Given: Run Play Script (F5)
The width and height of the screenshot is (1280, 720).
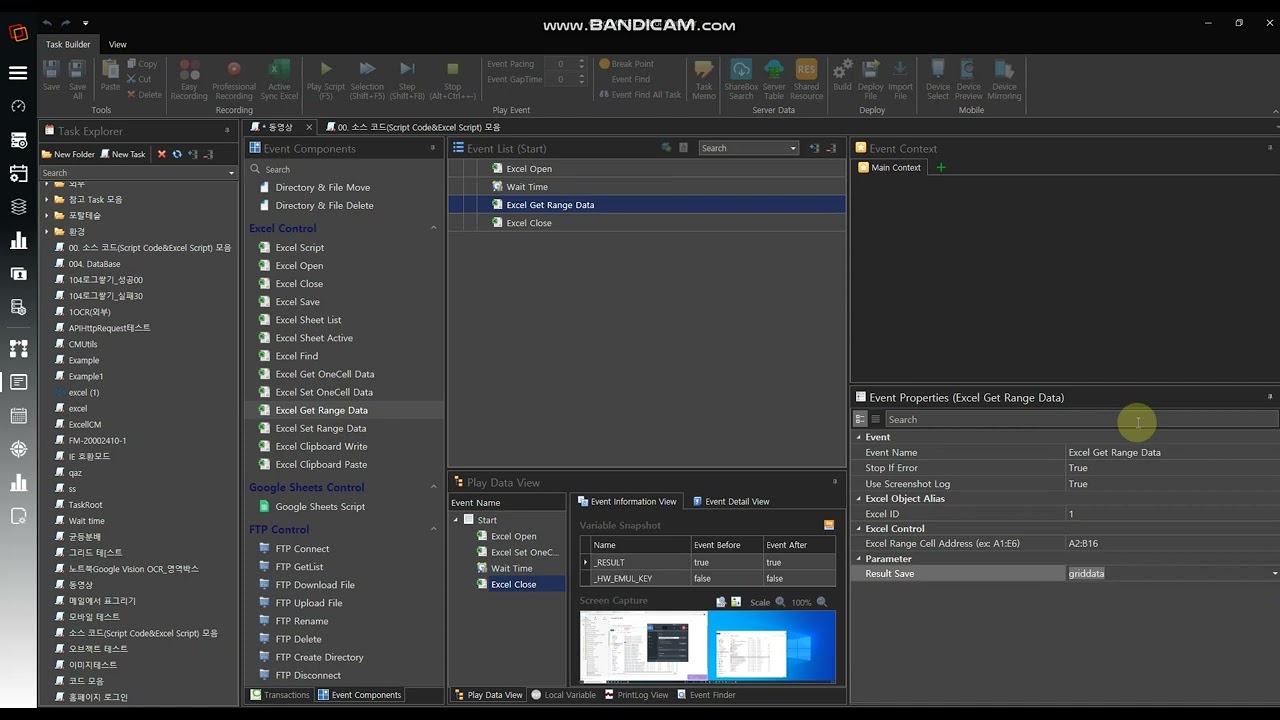Looking at the screenshot, I should pos(326,79).
